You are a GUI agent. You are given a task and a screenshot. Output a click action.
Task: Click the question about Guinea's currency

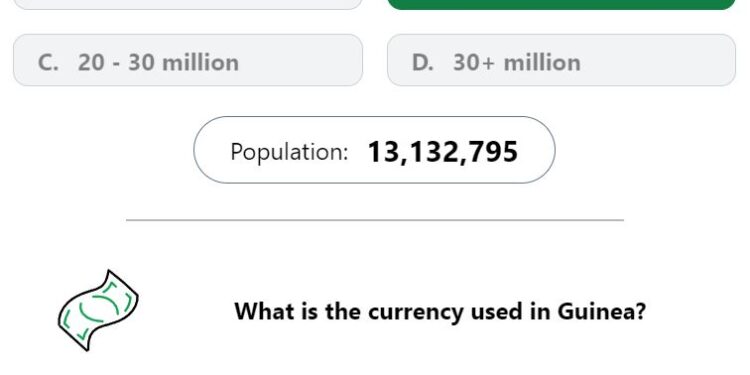point(440,311)
